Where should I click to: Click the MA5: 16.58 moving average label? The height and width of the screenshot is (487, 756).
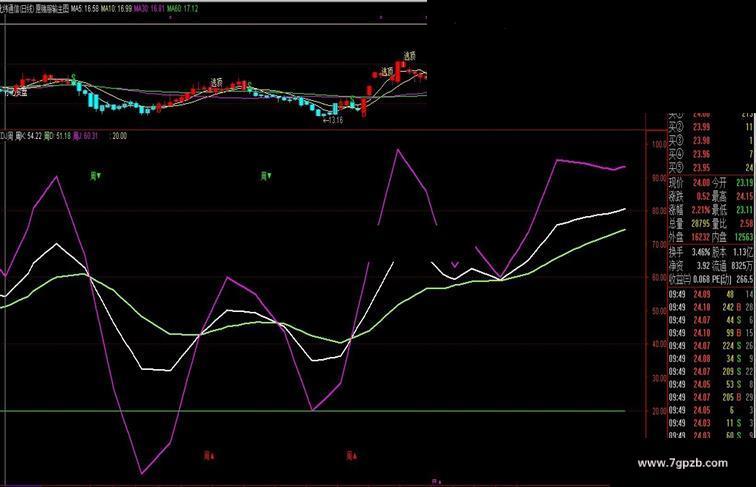(86, 8)
